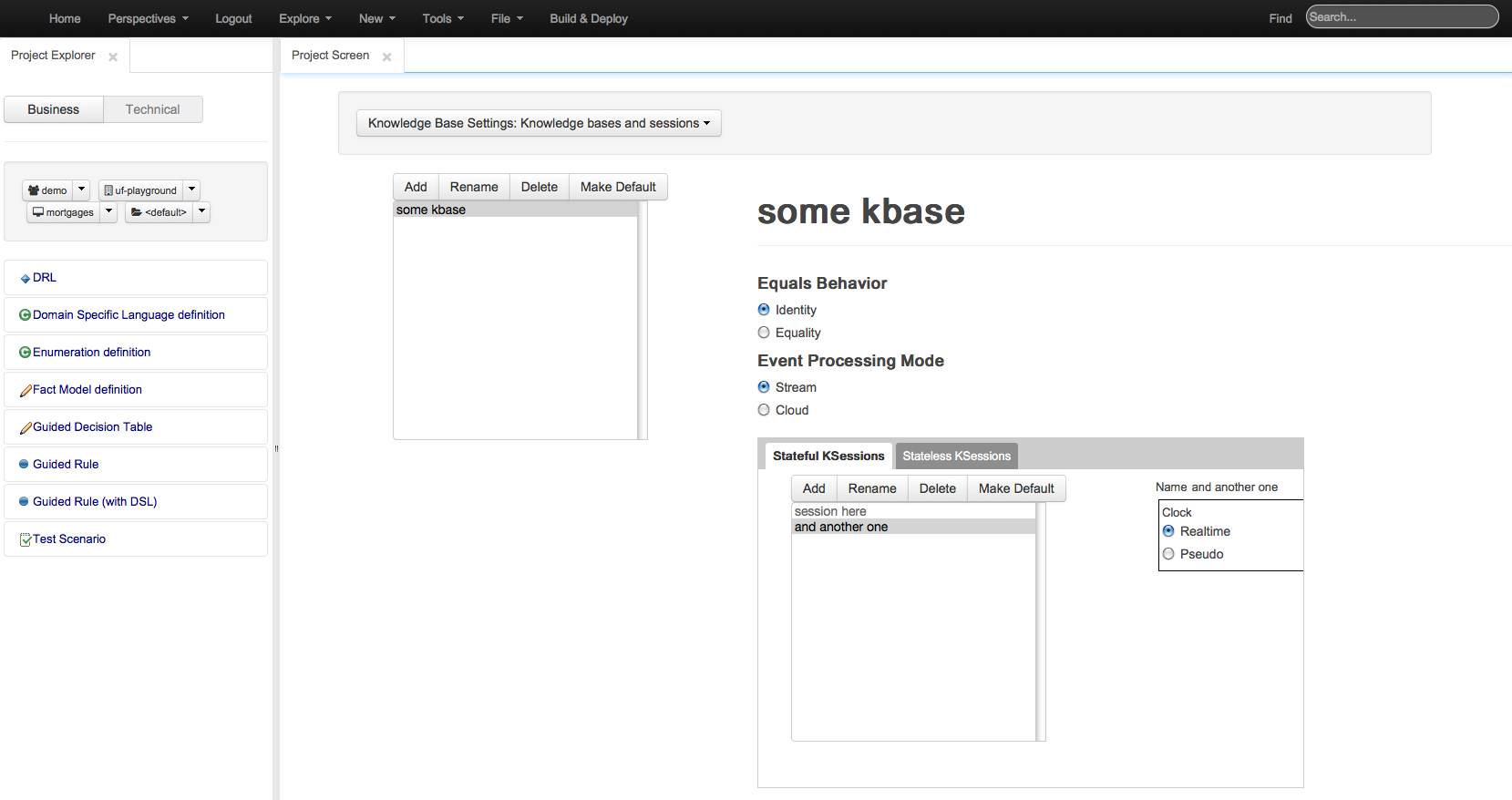Click the Find search input field
1512x800 pixels.
tap(1401, 17)
